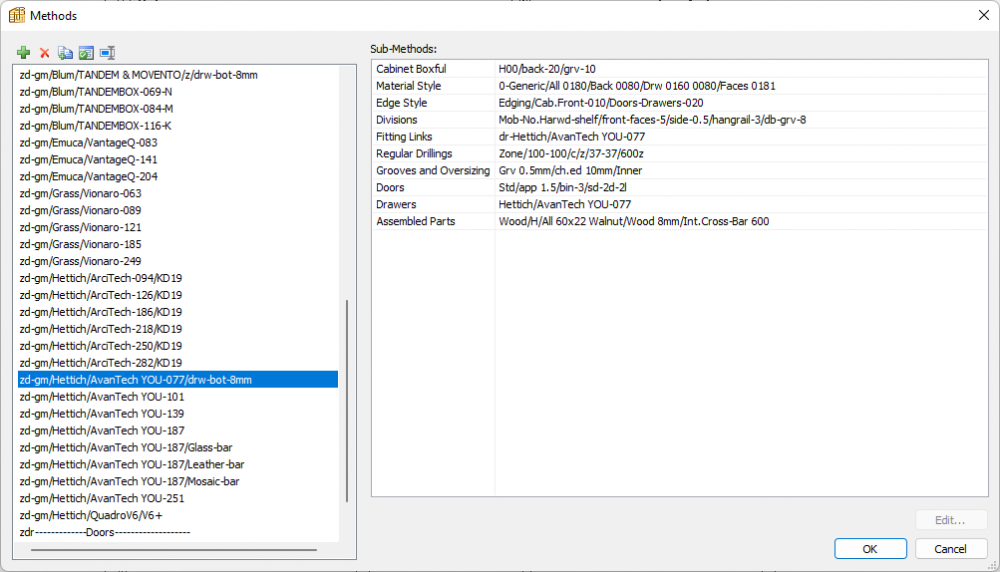Screen dimensions: 1000x572
Task: Close the Methods dialog window
Action: pos(983,15)
